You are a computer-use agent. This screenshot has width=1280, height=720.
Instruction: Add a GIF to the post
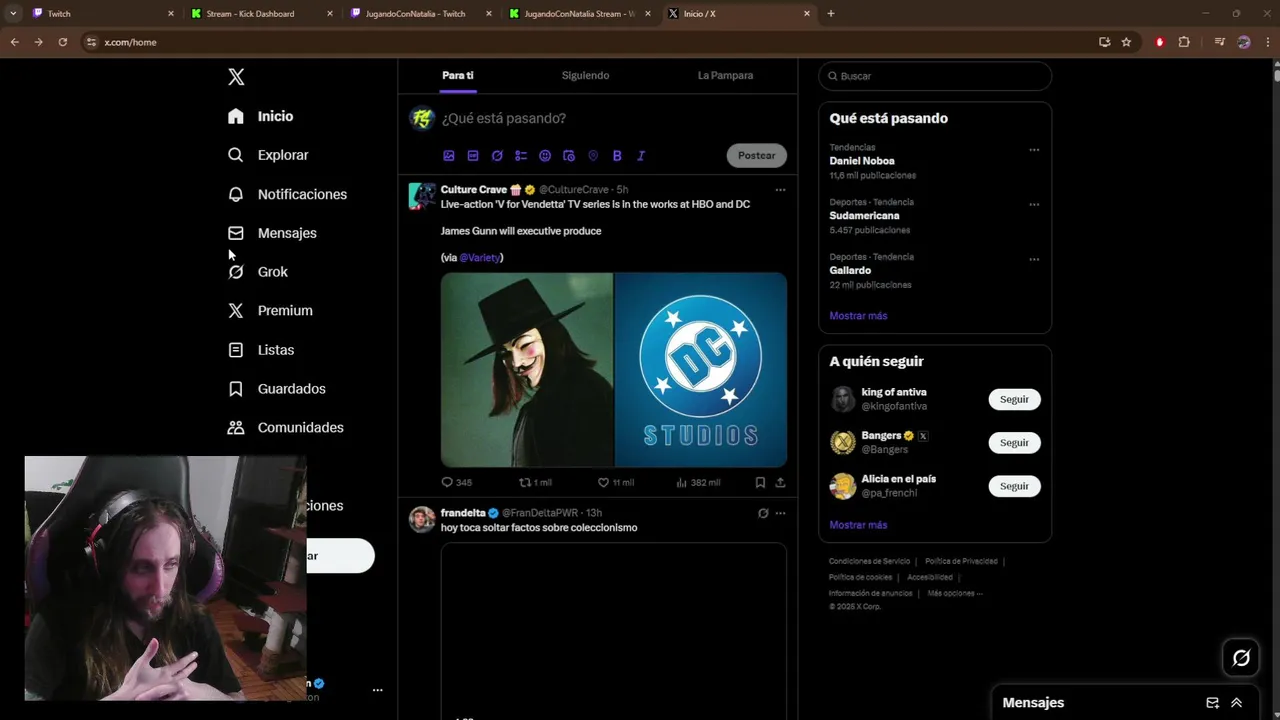point(473,156)
